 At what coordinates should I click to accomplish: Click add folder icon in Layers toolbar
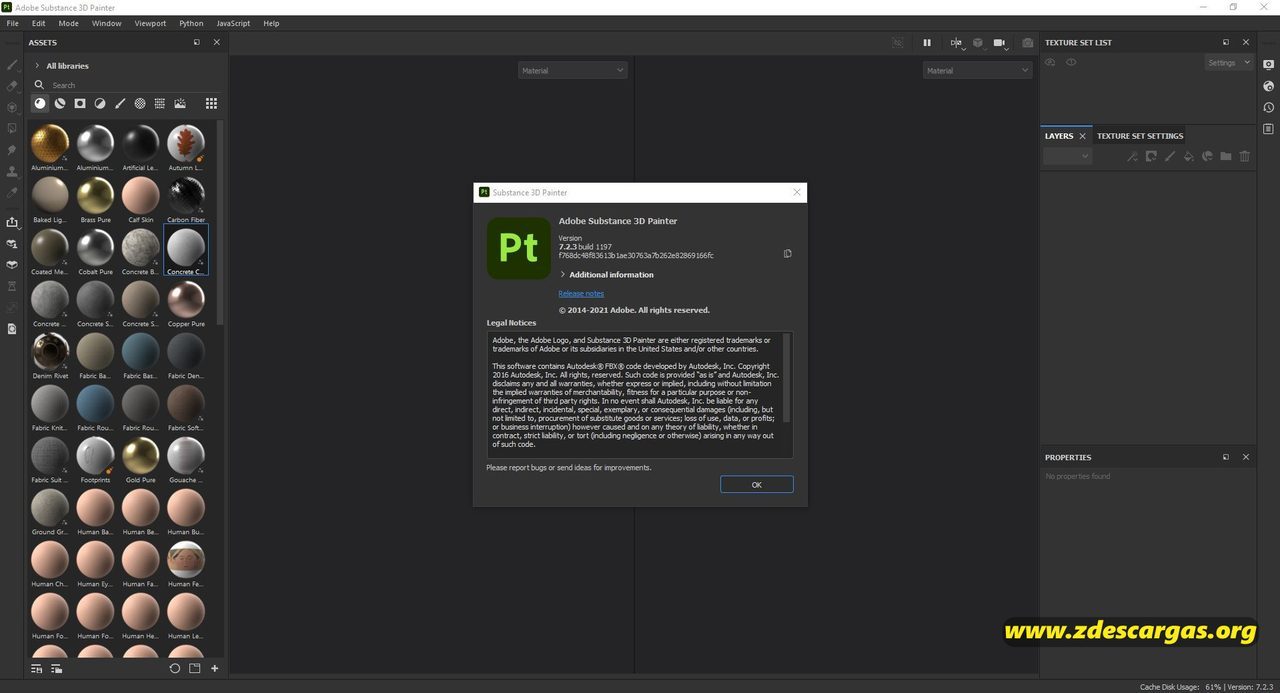coord(1226,156)
